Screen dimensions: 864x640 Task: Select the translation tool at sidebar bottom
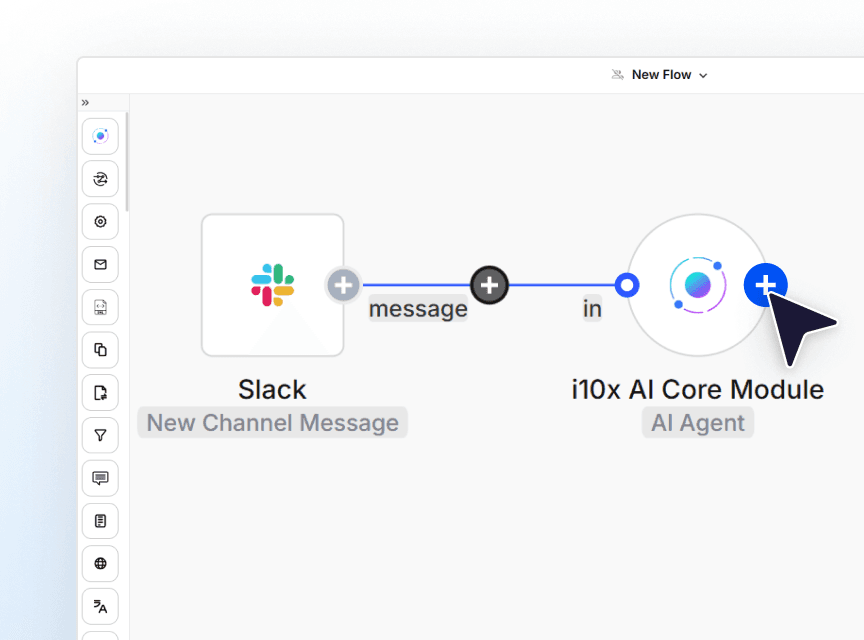100,606
